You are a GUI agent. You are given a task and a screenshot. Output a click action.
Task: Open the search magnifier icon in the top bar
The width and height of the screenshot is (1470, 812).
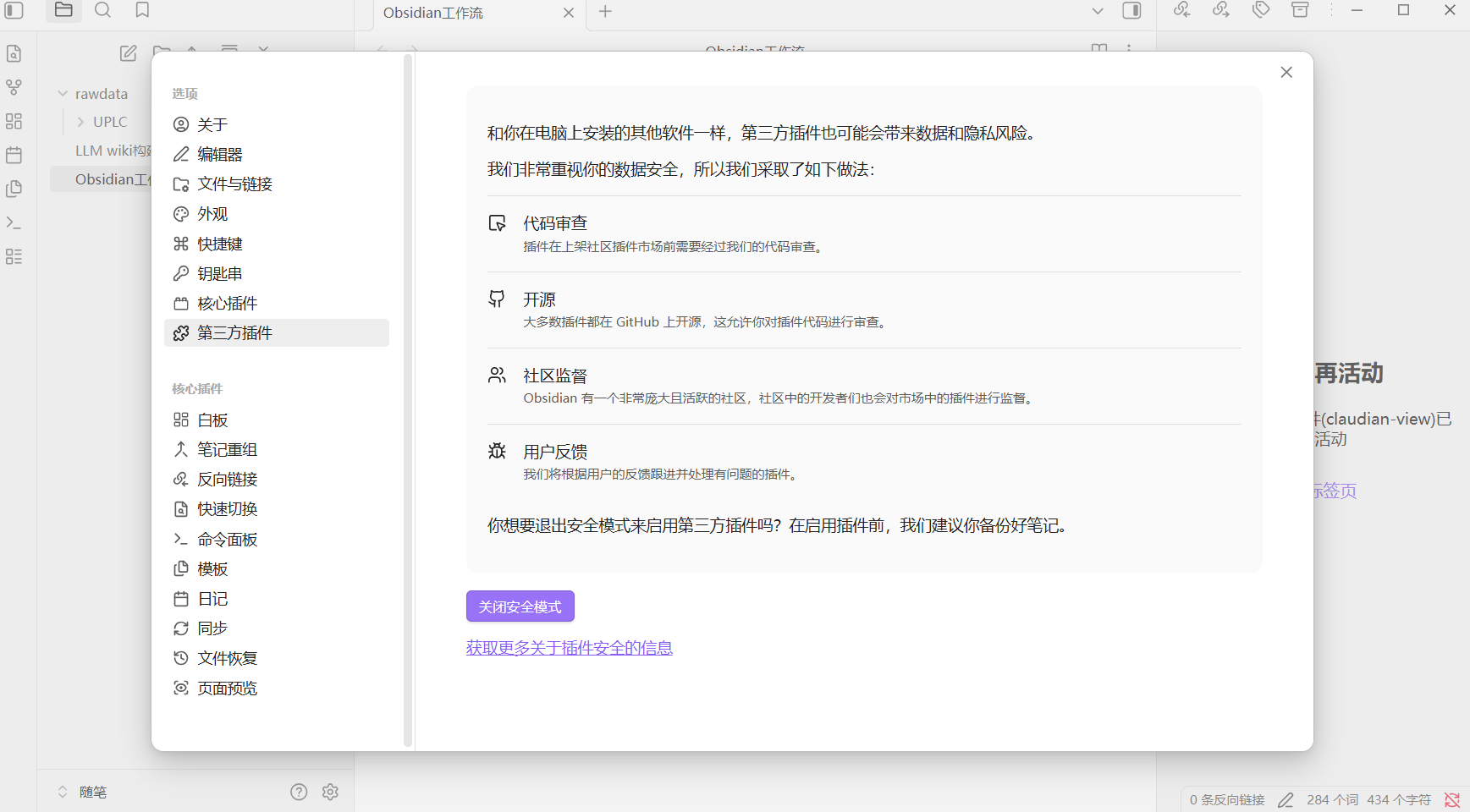[x=102, y=10]
